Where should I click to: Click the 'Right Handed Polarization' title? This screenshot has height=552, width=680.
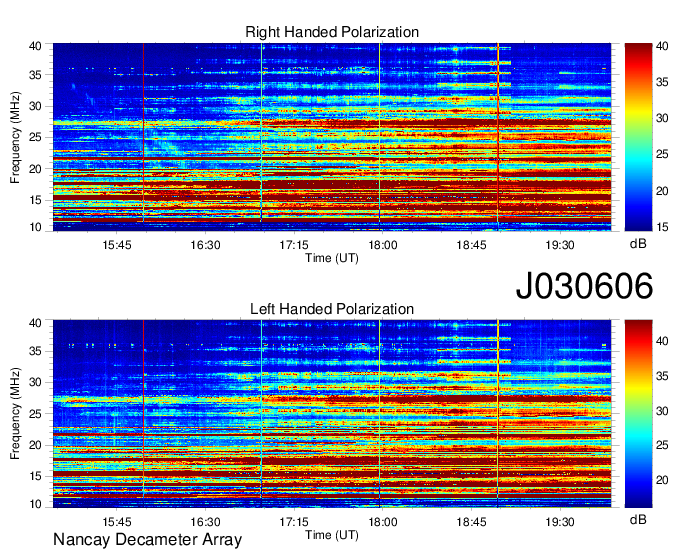pyautogui.click(x=332, y=32)
